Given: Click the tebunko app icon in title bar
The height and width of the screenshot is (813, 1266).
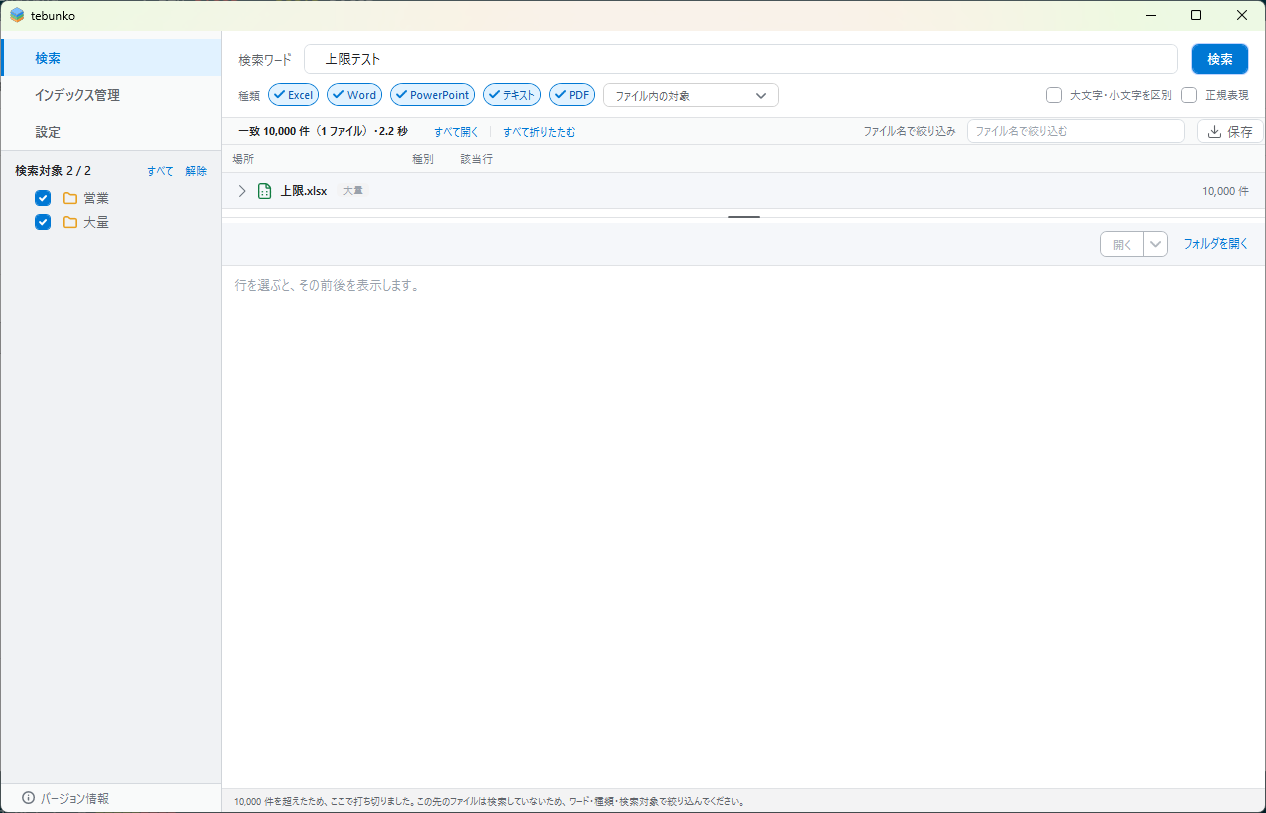Looking at the screenshot, I should [17, 15].
